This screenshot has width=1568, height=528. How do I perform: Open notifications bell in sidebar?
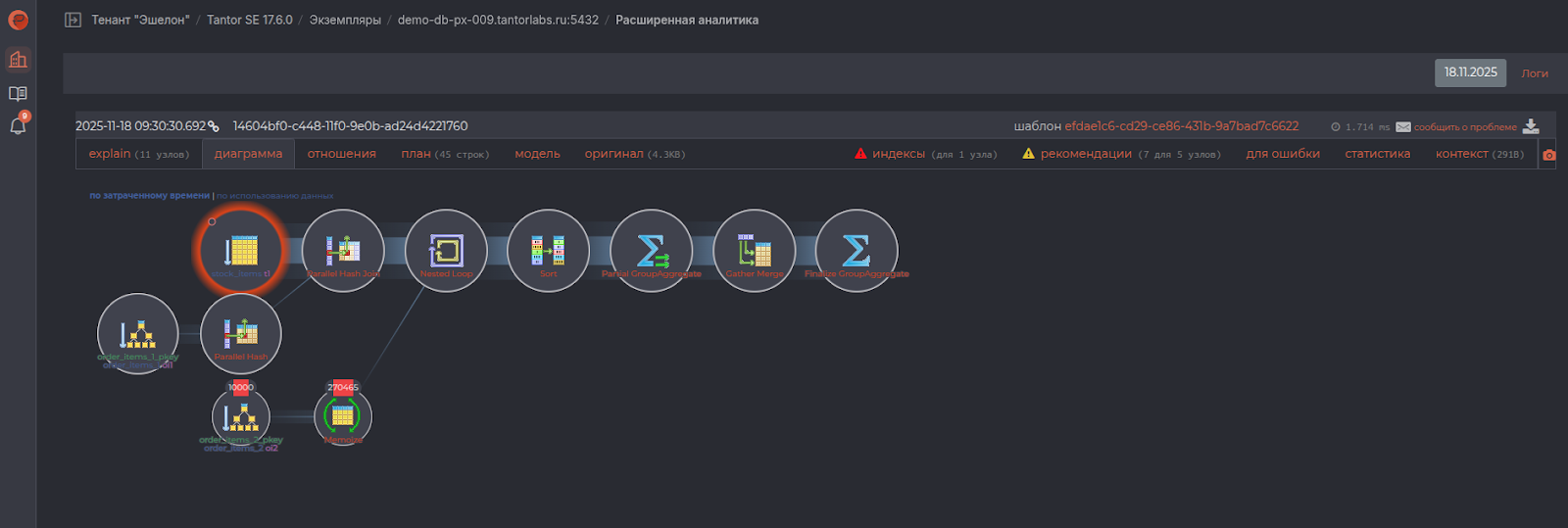click(x=18, y=125)
